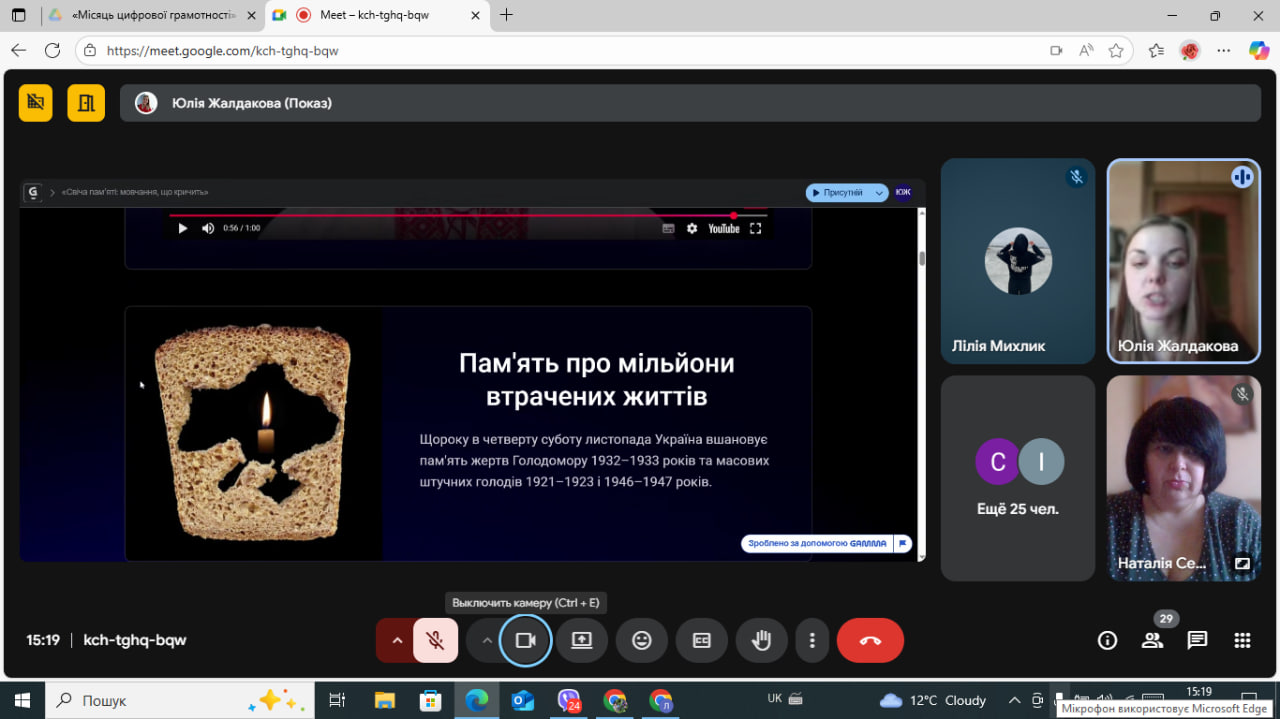
Task: Unmute the microphone
Action: tap(435, 641)
